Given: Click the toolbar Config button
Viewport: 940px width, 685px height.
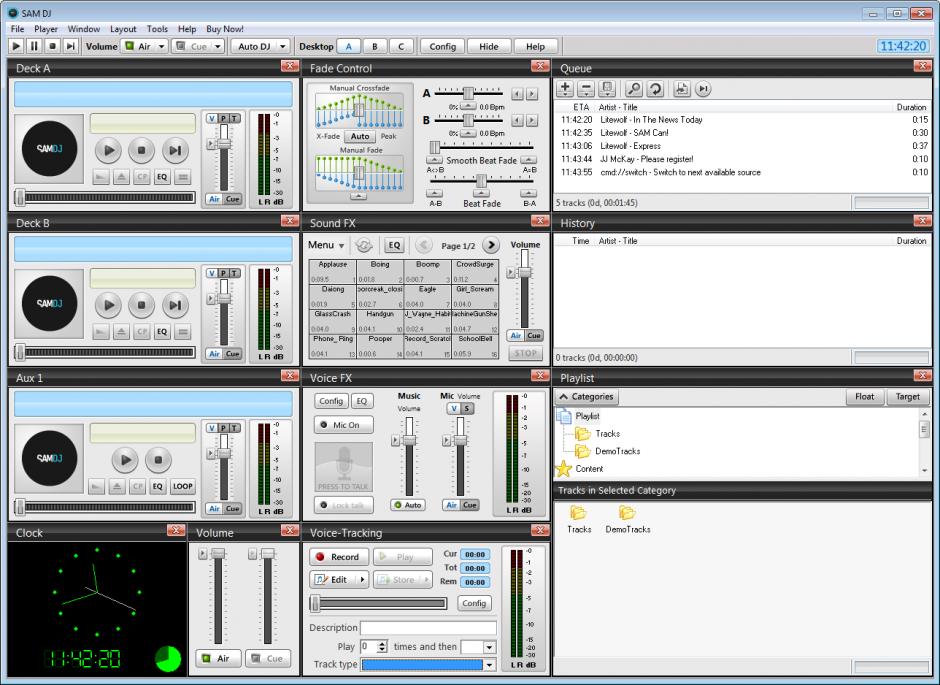Looking at the screenshot, I should [x=442, y=46].
